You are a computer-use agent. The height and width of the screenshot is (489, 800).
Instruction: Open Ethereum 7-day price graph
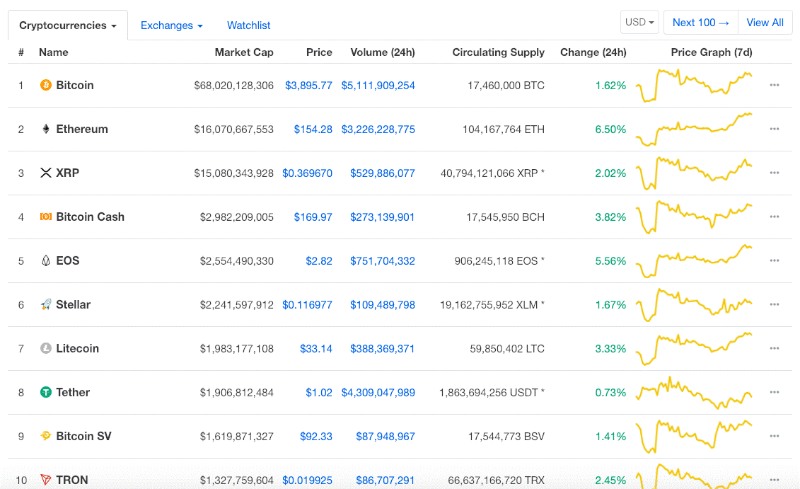pos(694,129)
